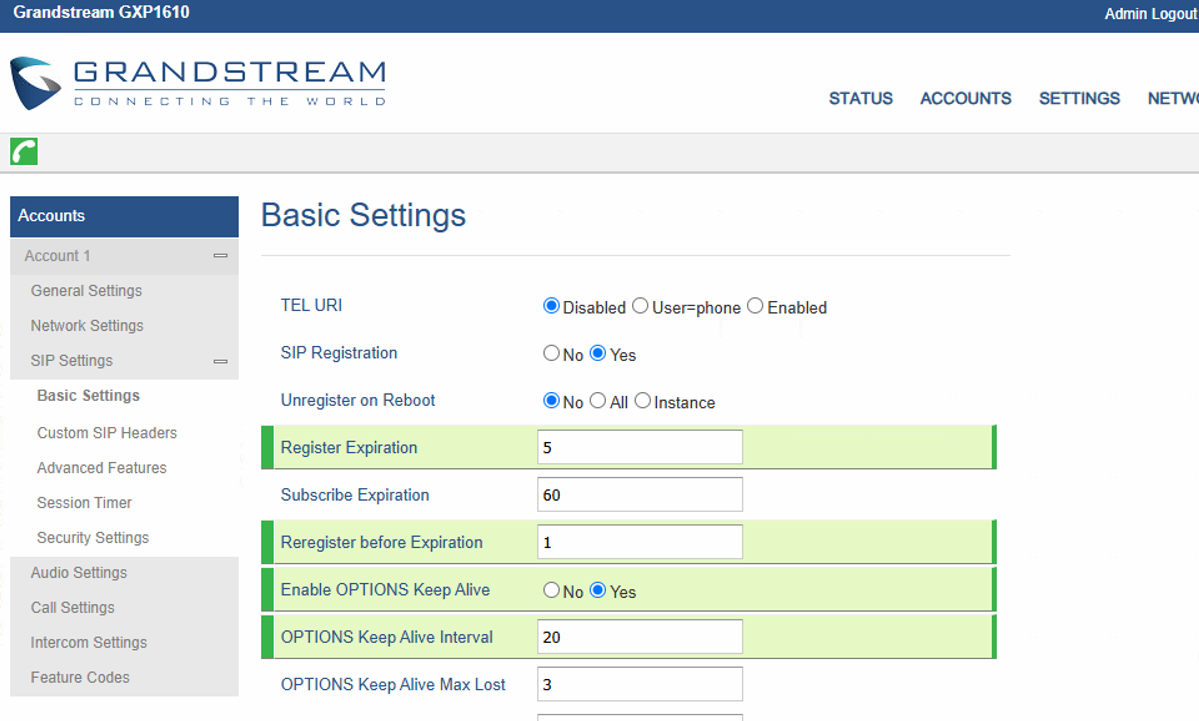Set SIP Registration to No
Image resolution: width=1199 pixels, height=721 pixels.
coord(551,353)
